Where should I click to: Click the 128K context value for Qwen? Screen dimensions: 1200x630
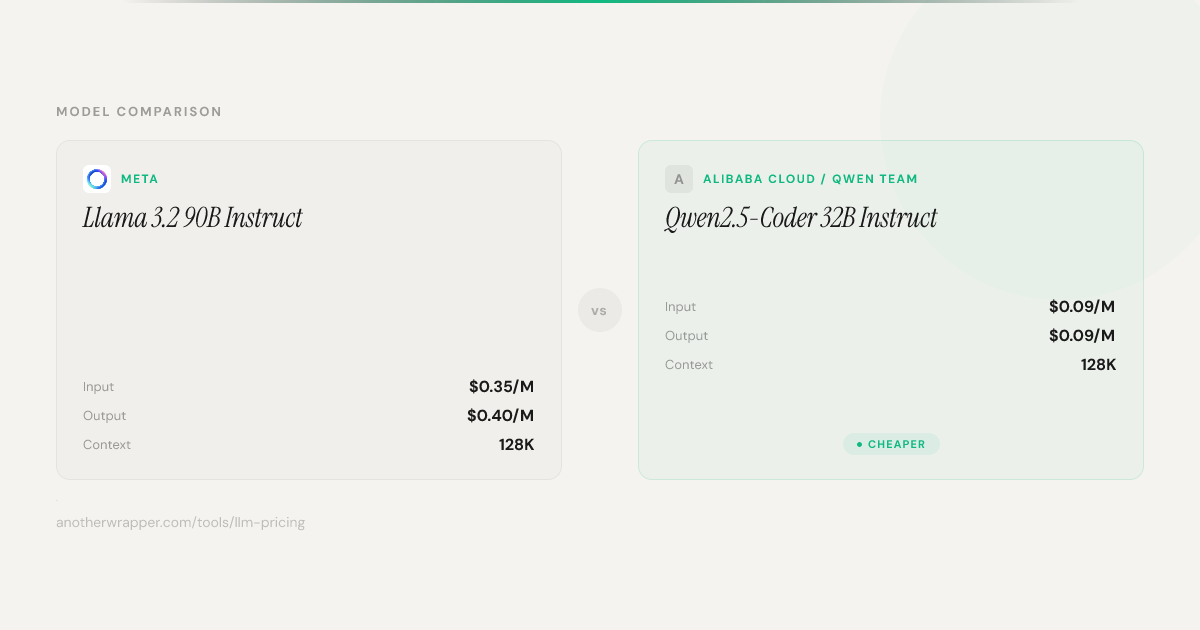(x=1098, y=365)
